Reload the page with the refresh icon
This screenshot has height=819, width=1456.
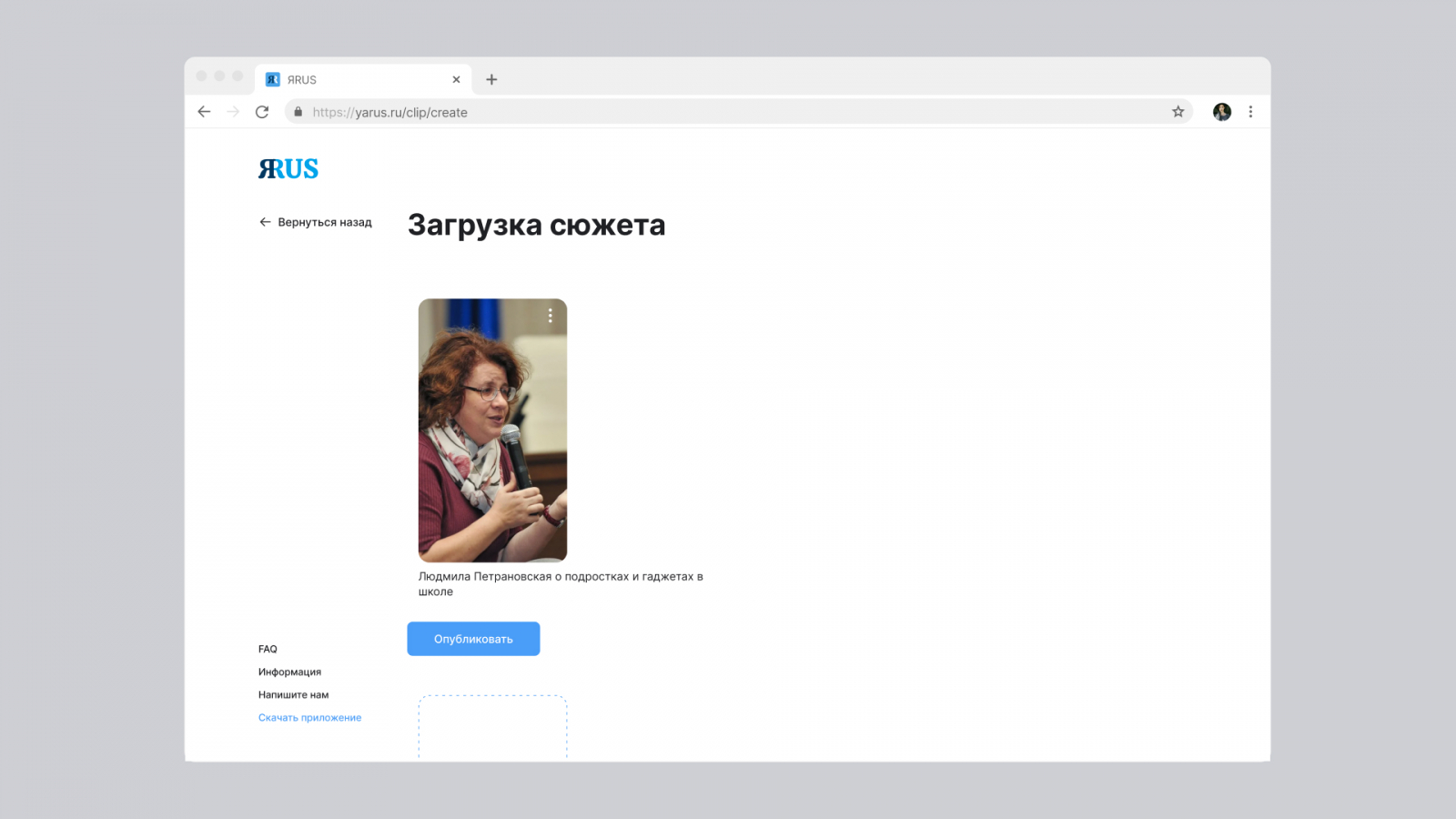pyautogui.click(x=262, y=112)
